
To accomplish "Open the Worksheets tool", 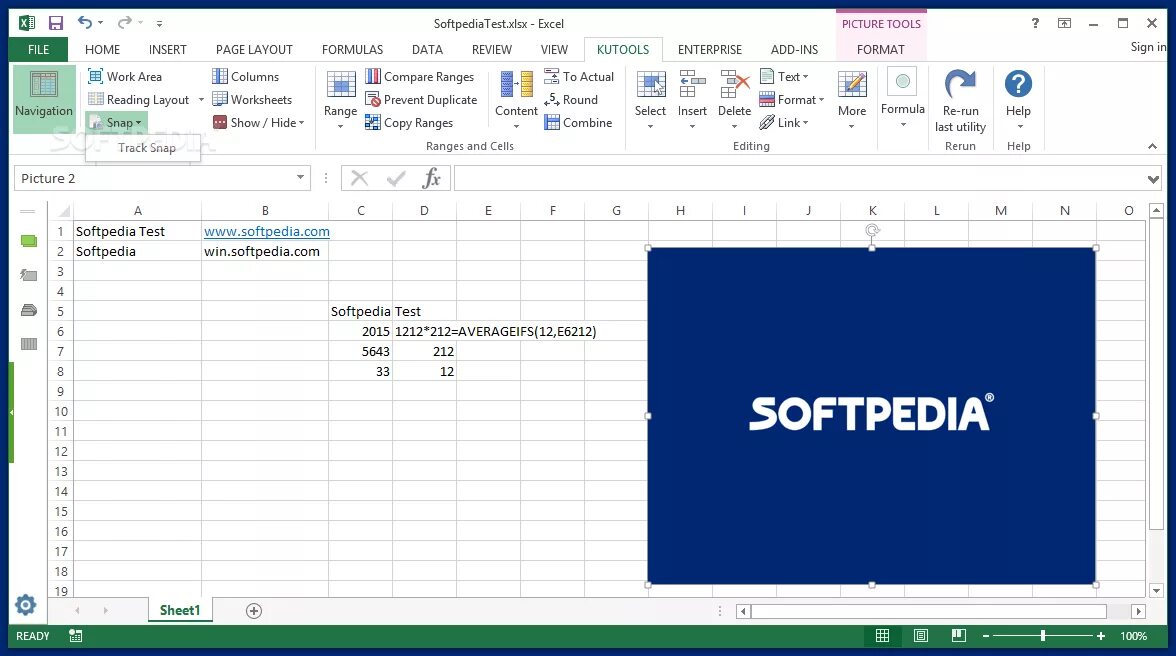I will pos(252,100).
